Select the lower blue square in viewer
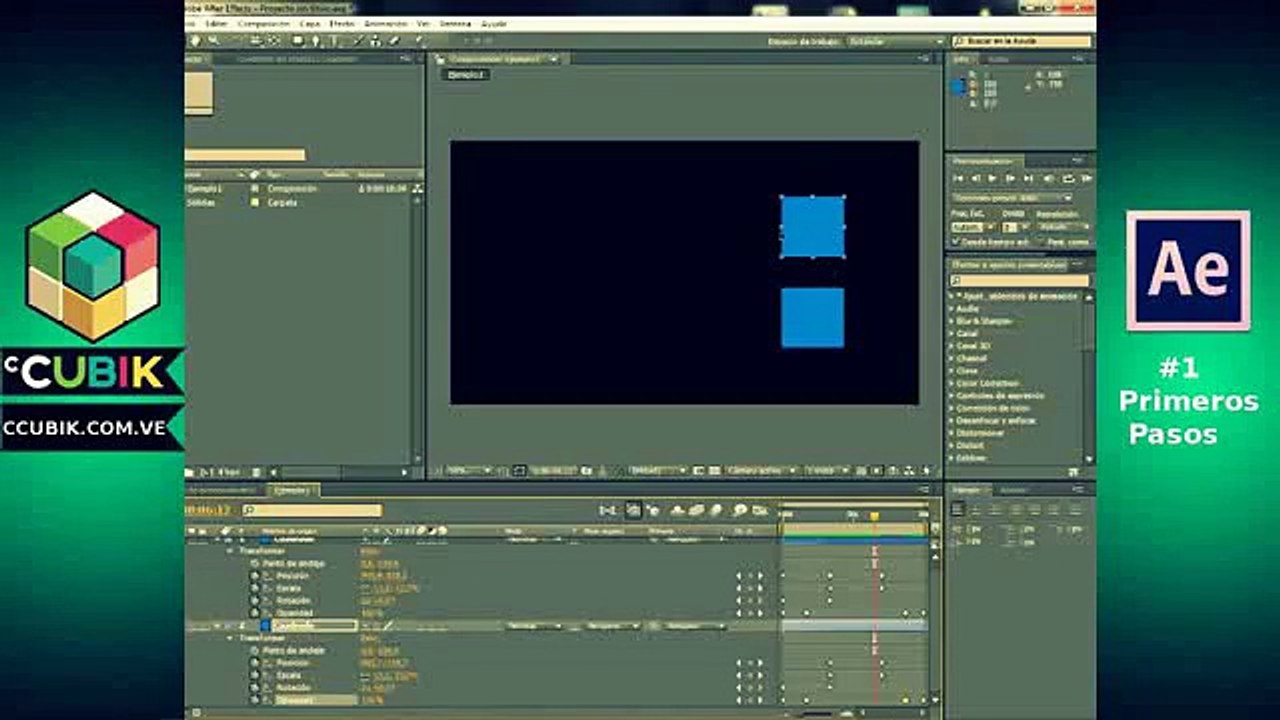Screen dimensions: 1280x720 812,318
